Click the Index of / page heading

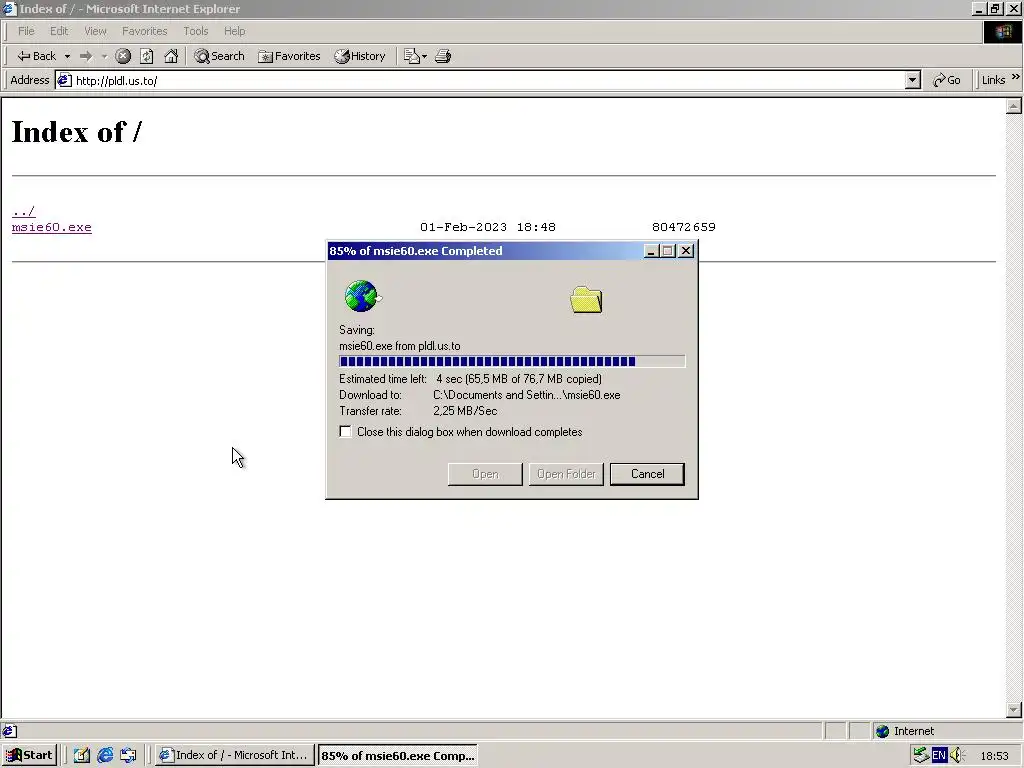76,132
